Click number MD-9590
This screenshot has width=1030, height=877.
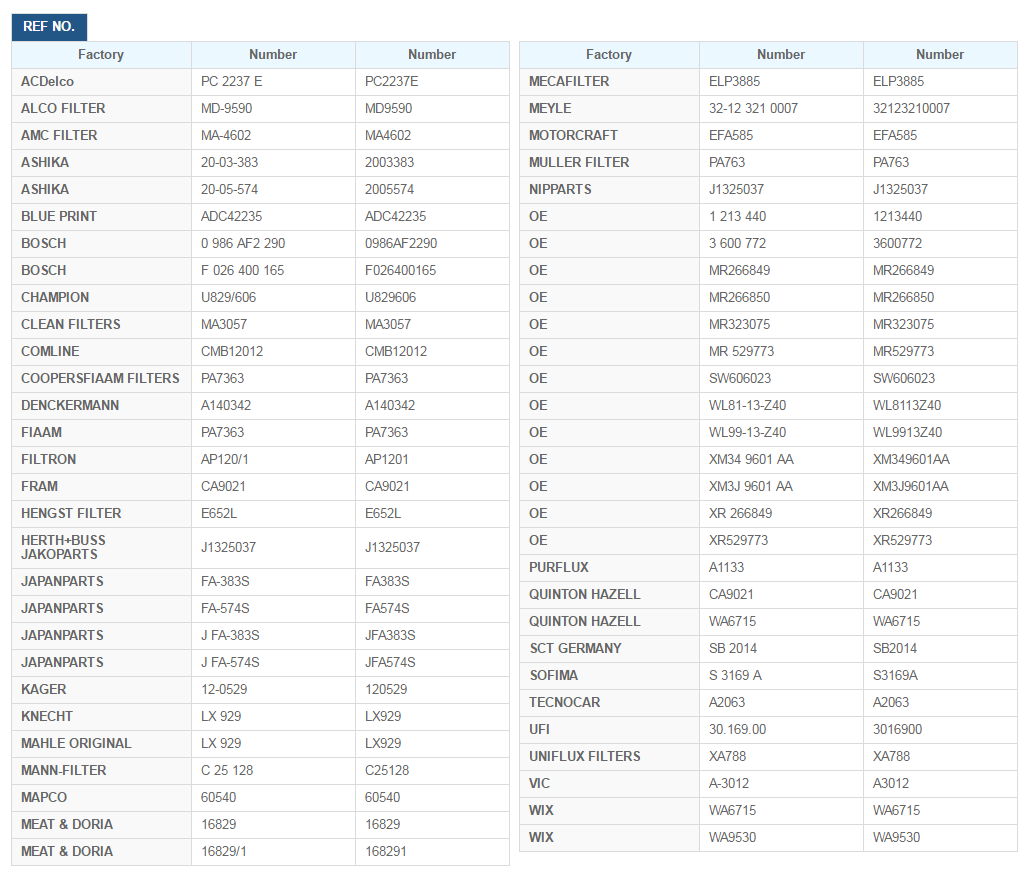(227, 108)
